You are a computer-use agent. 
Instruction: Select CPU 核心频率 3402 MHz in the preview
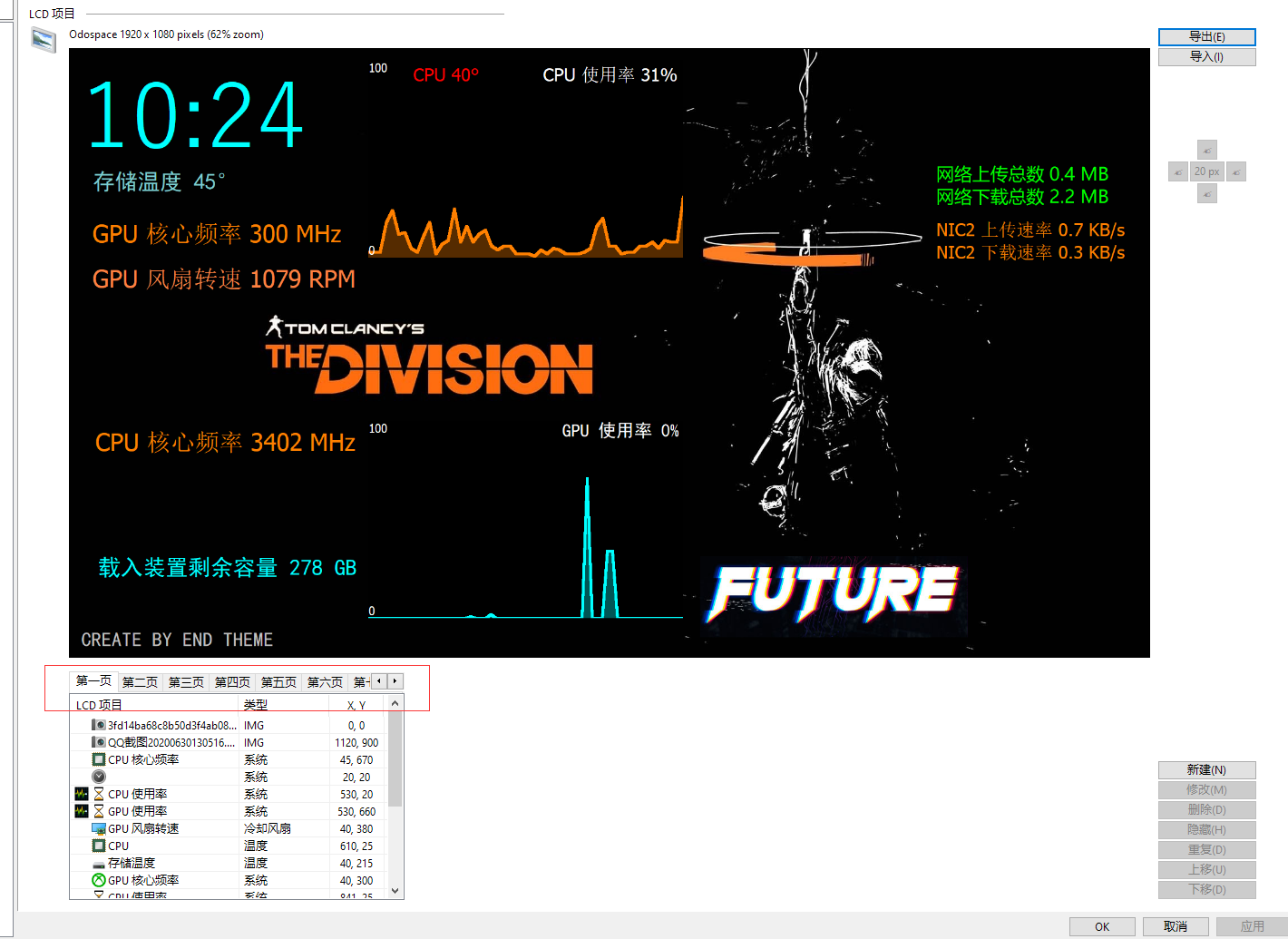click(x=225, y=443)
